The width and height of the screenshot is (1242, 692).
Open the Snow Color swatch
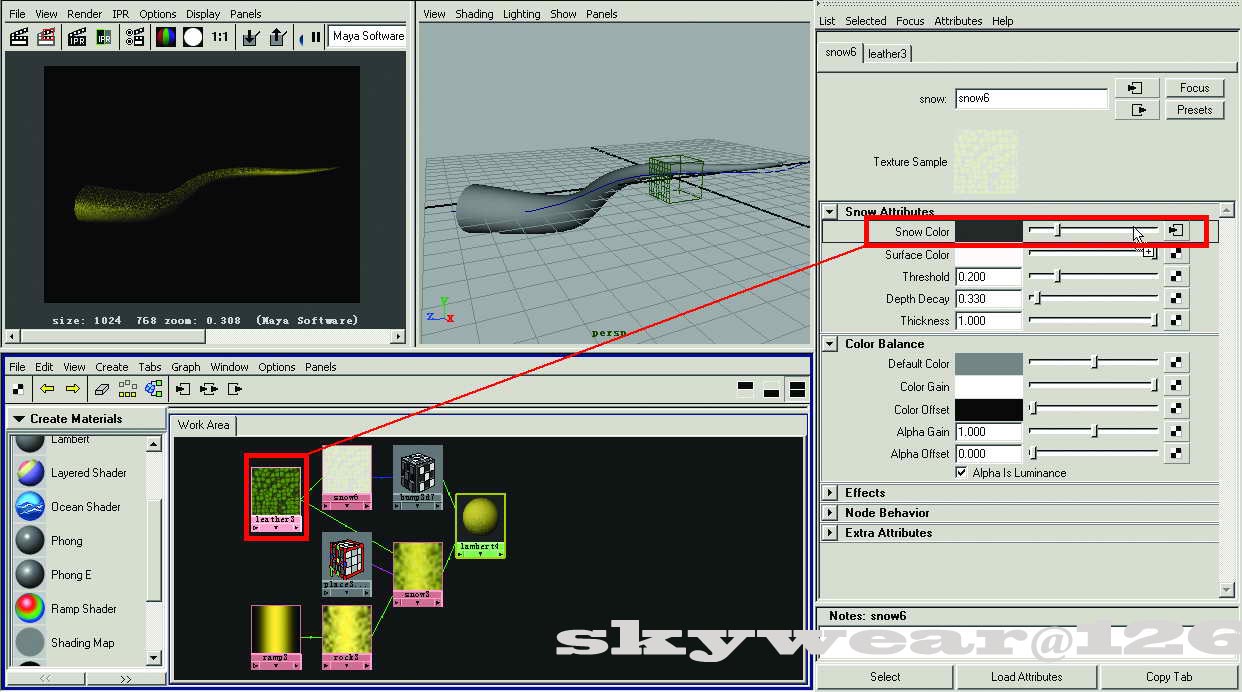pos(989,231)
